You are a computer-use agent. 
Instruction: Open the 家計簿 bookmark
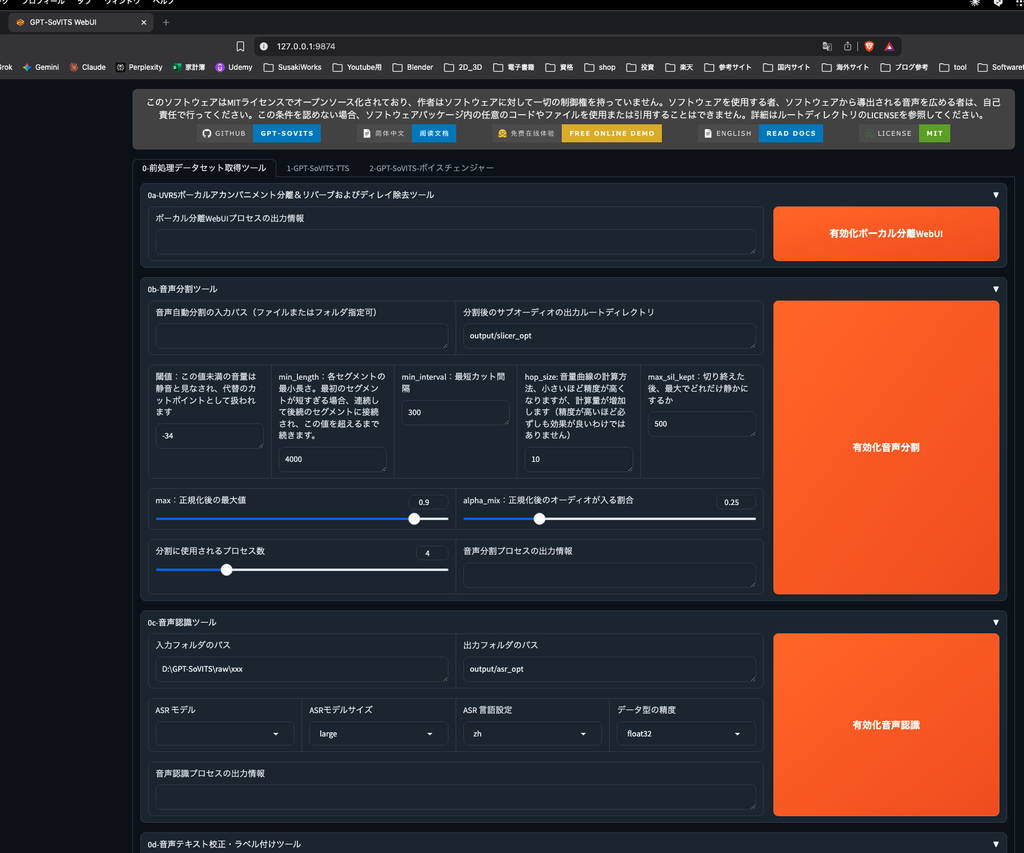coord(189,67)
